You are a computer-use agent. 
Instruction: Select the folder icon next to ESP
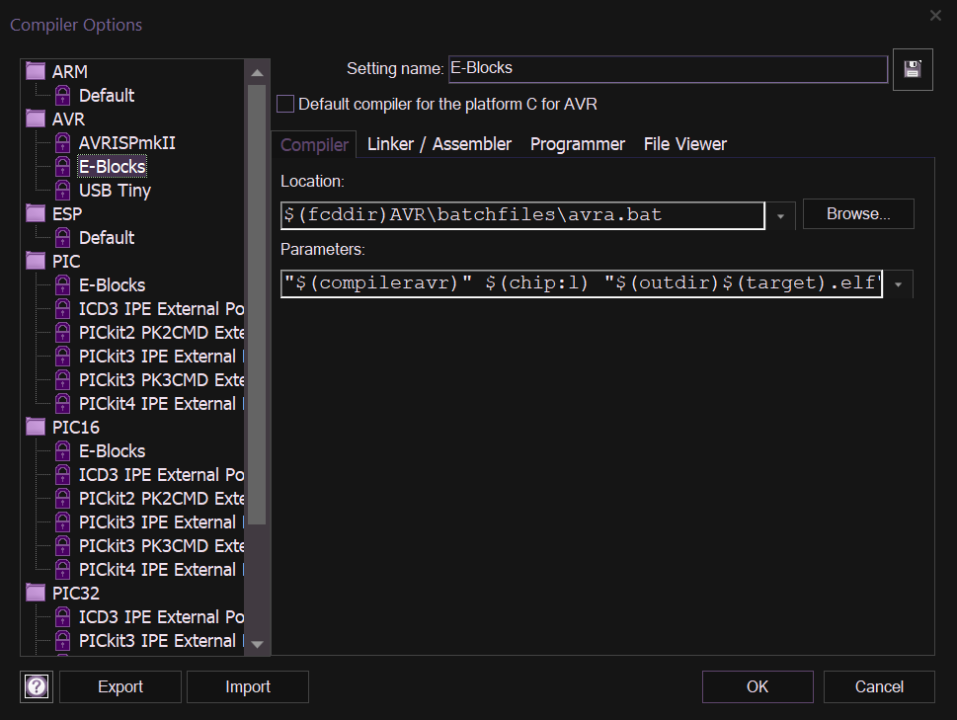(36, 213)
